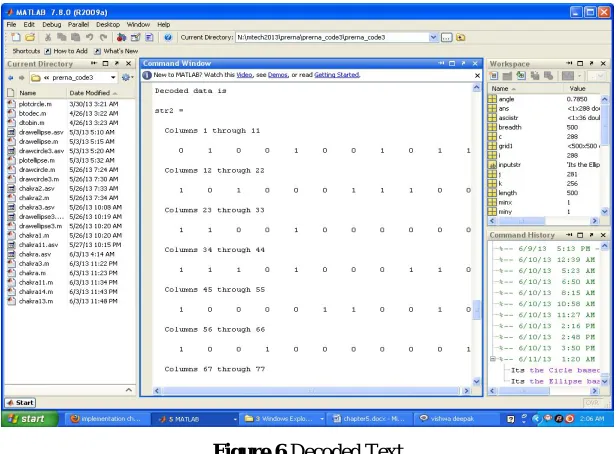Dismiss the New to MATLAB info bar
616x454 pixels.
(477, 75)
